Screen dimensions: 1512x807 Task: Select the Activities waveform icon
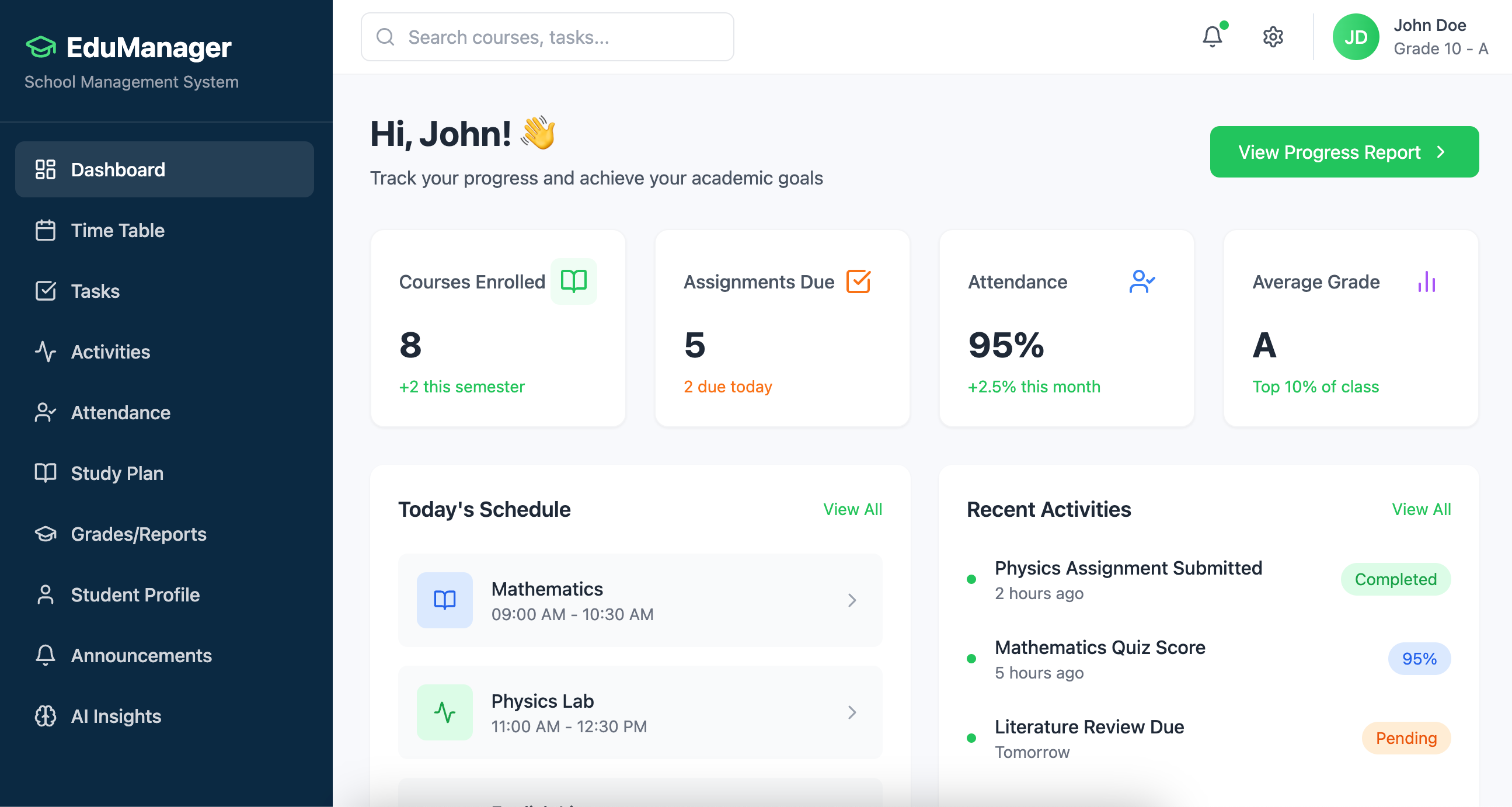tap(45, 352)
